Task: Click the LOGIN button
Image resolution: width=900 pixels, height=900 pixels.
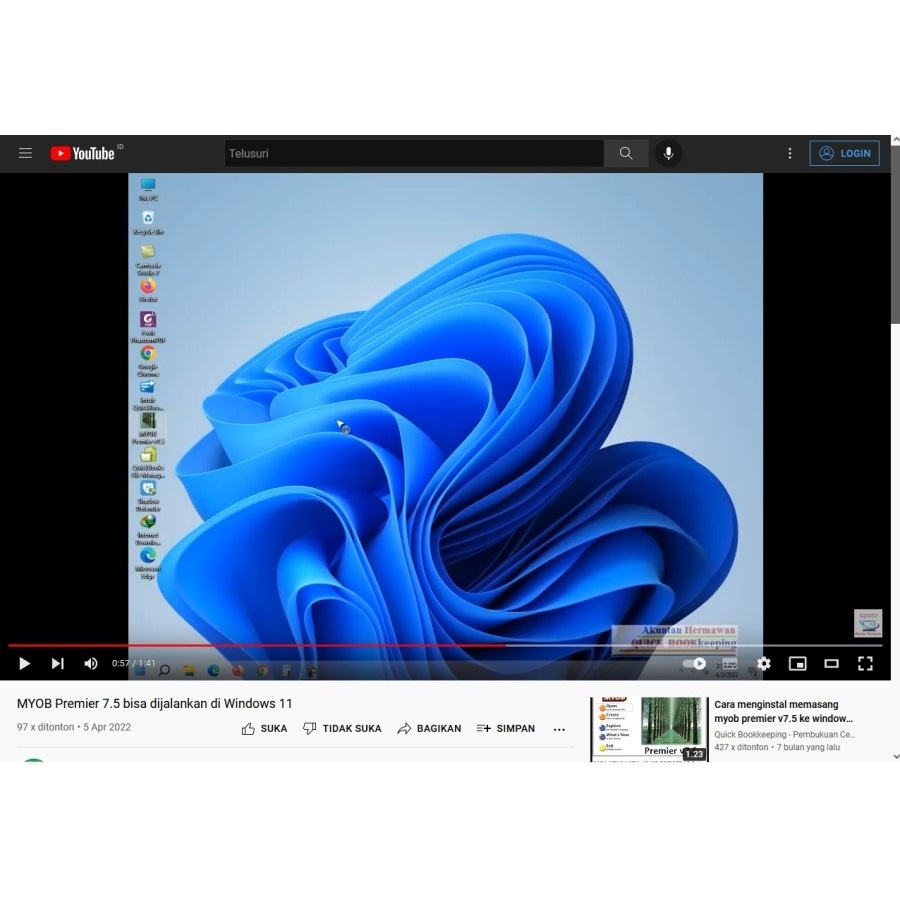Action: (x=844, y=153)
